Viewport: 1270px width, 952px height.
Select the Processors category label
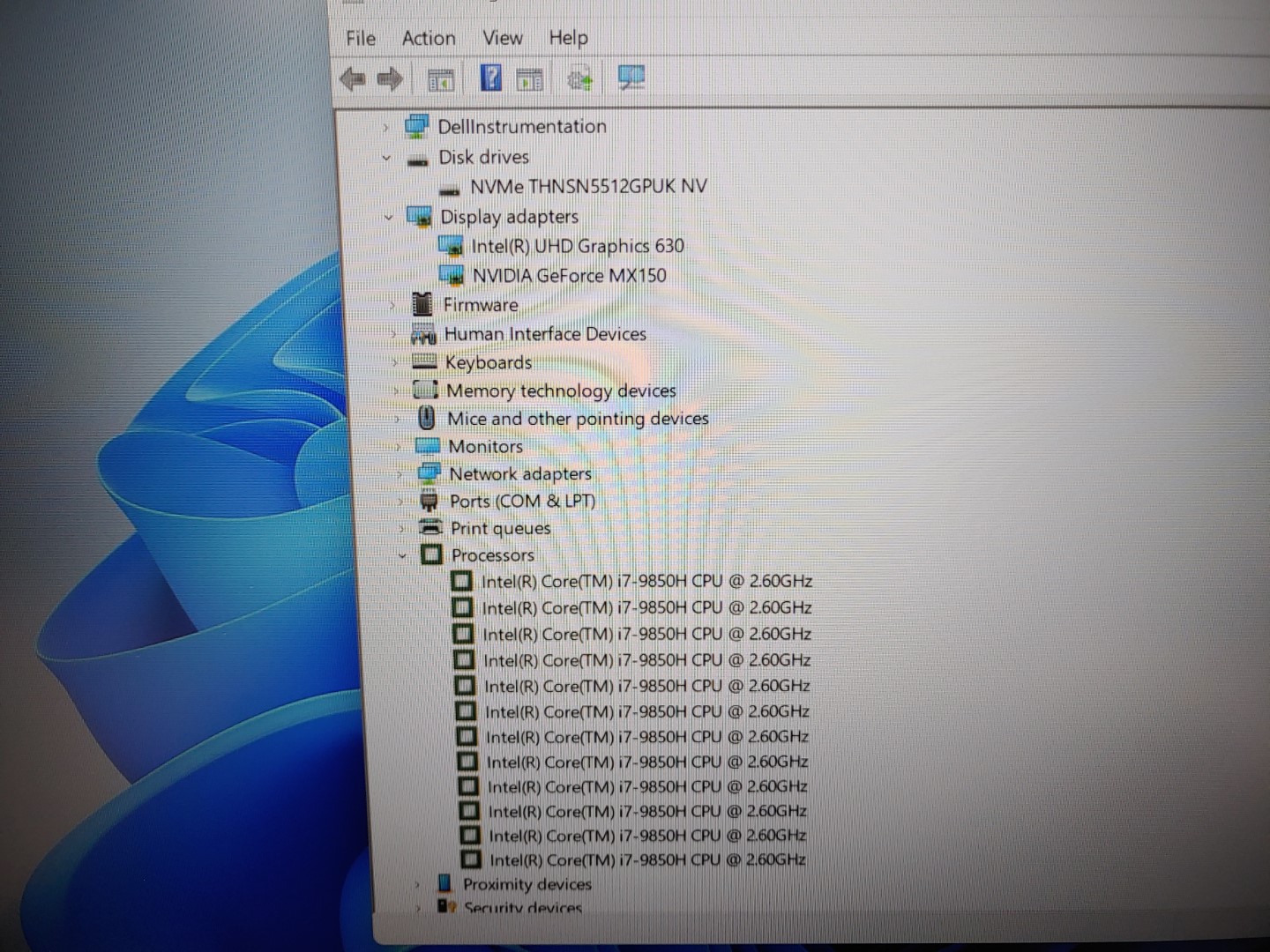click(x=493, y=555)
